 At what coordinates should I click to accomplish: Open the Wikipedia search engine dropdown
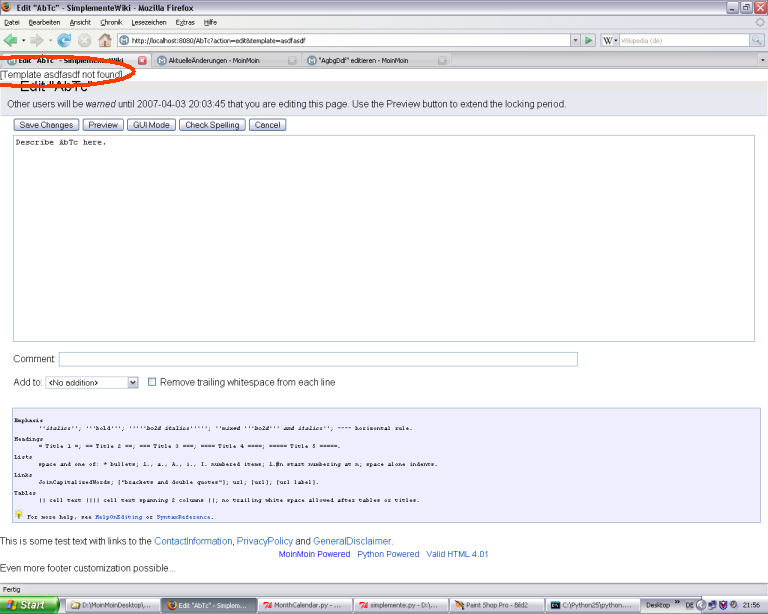[609, 40]
